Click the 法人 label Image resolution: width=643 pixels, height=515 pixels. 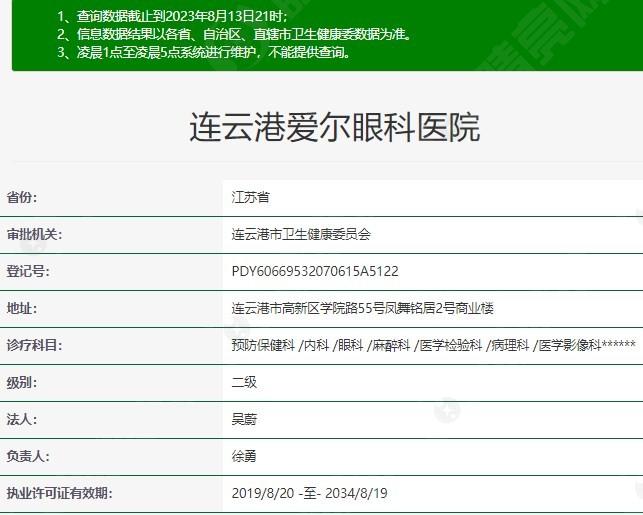(22, 419)
